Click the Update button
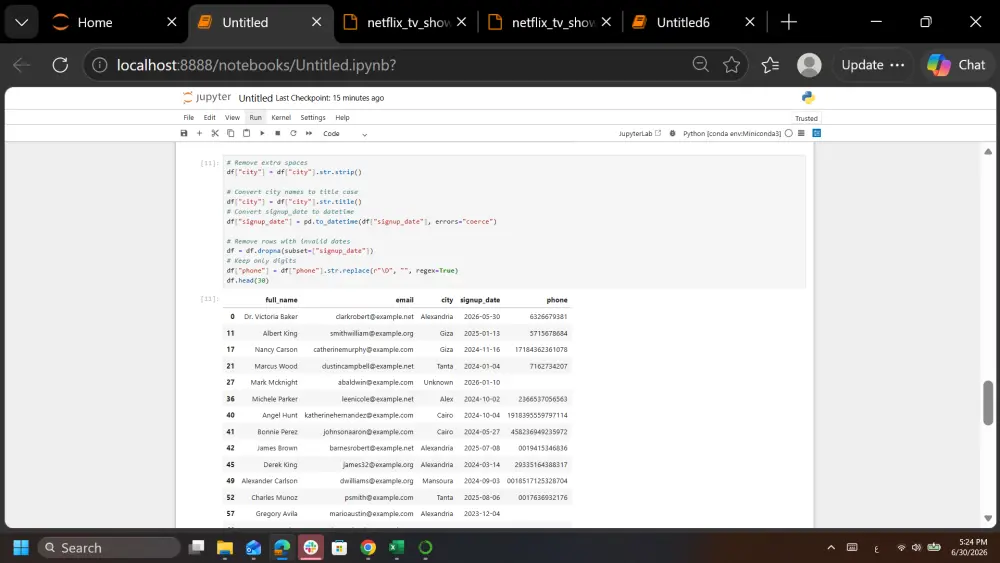Screen dimensions: 1000x563 pos(872,65)
